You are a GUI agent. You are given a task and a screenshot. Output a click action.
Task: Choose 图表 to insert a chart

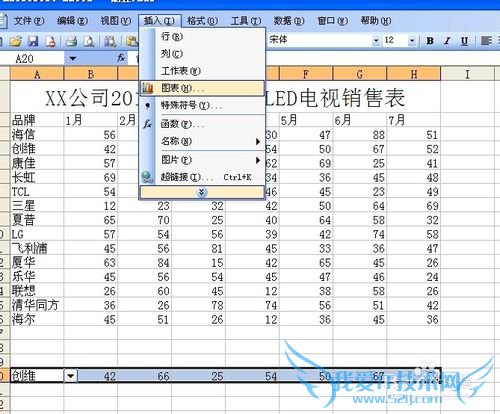tap(202, 88)
